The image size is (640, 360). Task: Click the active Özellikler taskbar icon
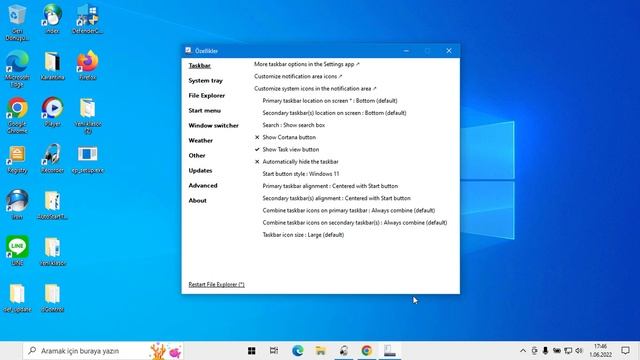(x=390, y=351)
